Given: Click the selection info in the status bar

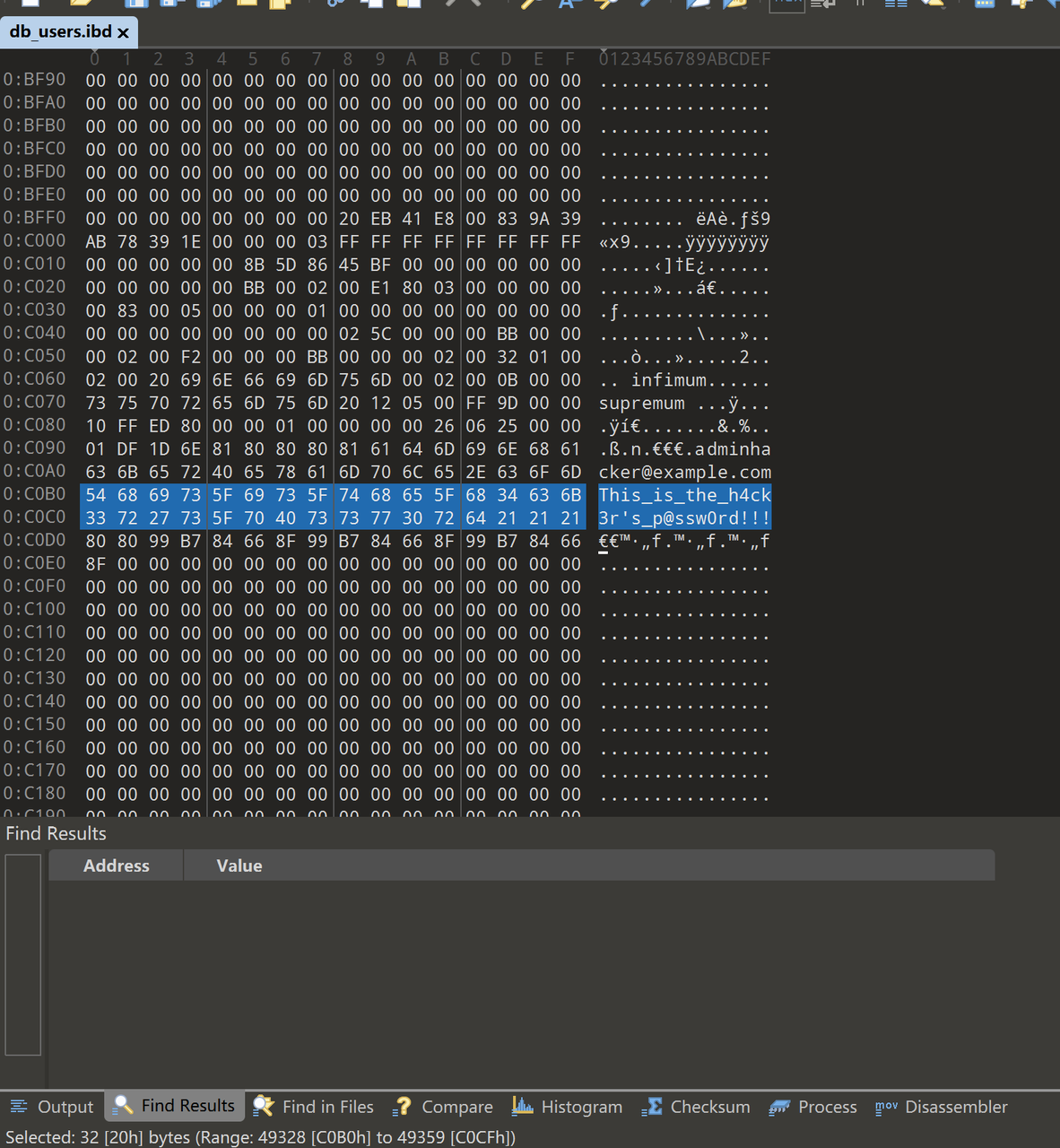Looking at the screenshot, I should click(260, 1137).
